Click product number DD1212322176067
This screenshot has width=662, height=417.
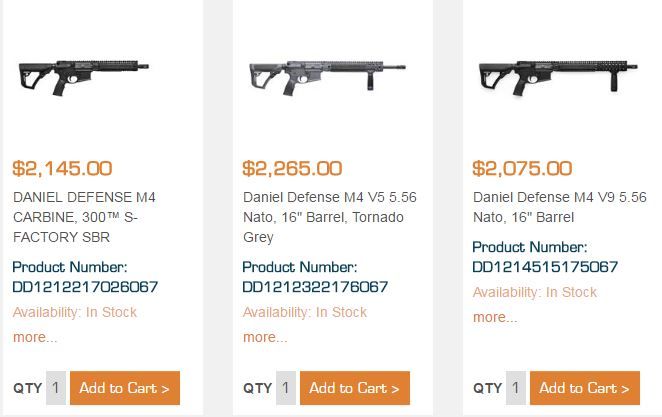coord(315,287)
